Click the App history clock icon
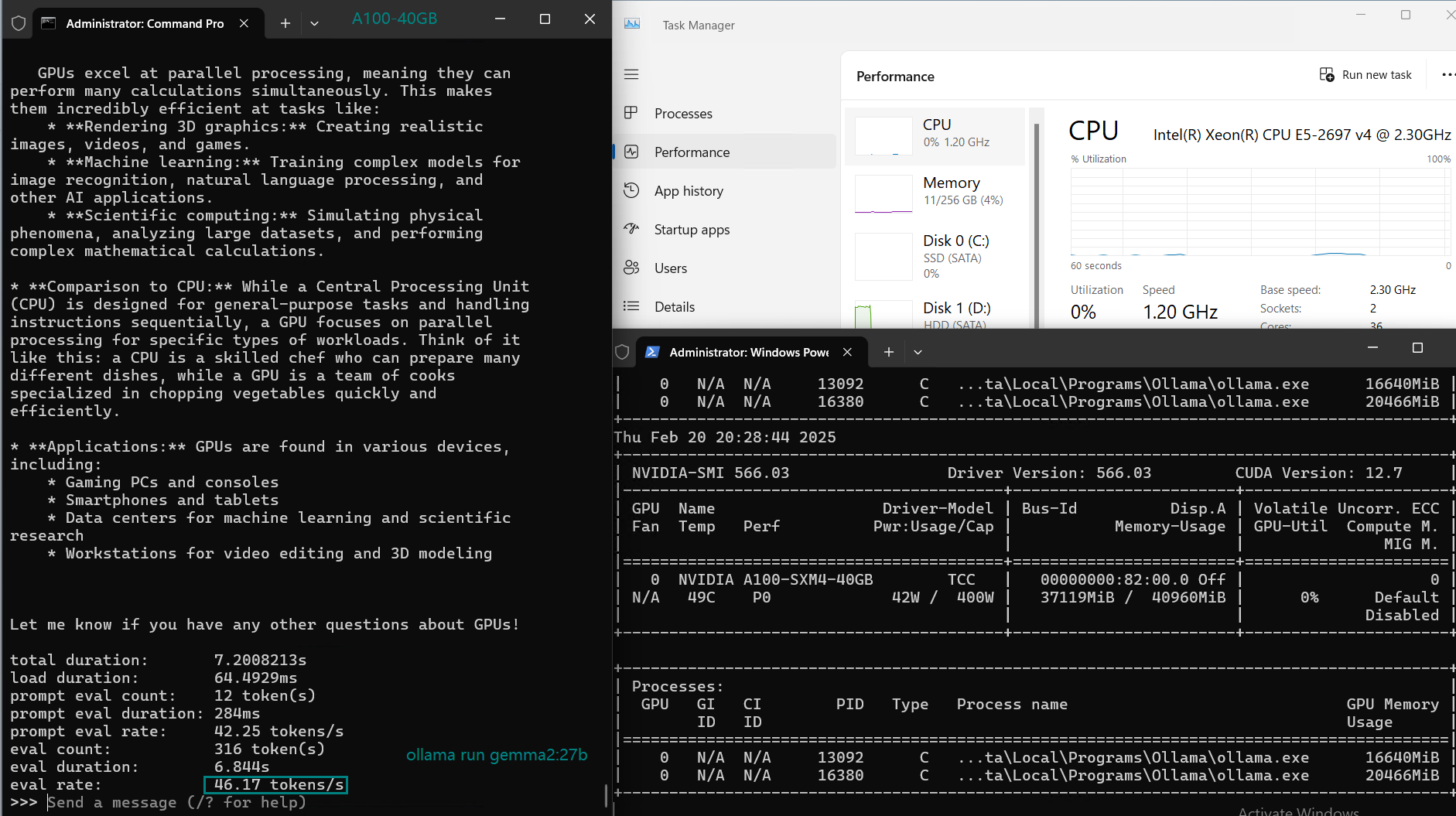 (x=631, y=190)
